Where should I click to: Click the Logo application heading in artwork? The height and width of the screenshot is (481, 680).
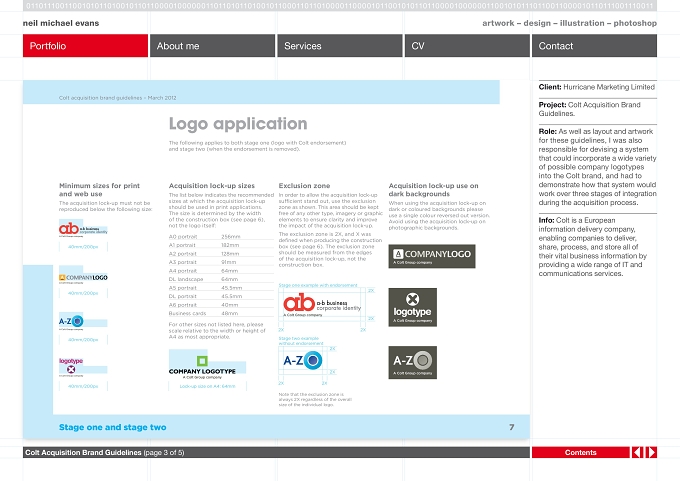point(238,124)
